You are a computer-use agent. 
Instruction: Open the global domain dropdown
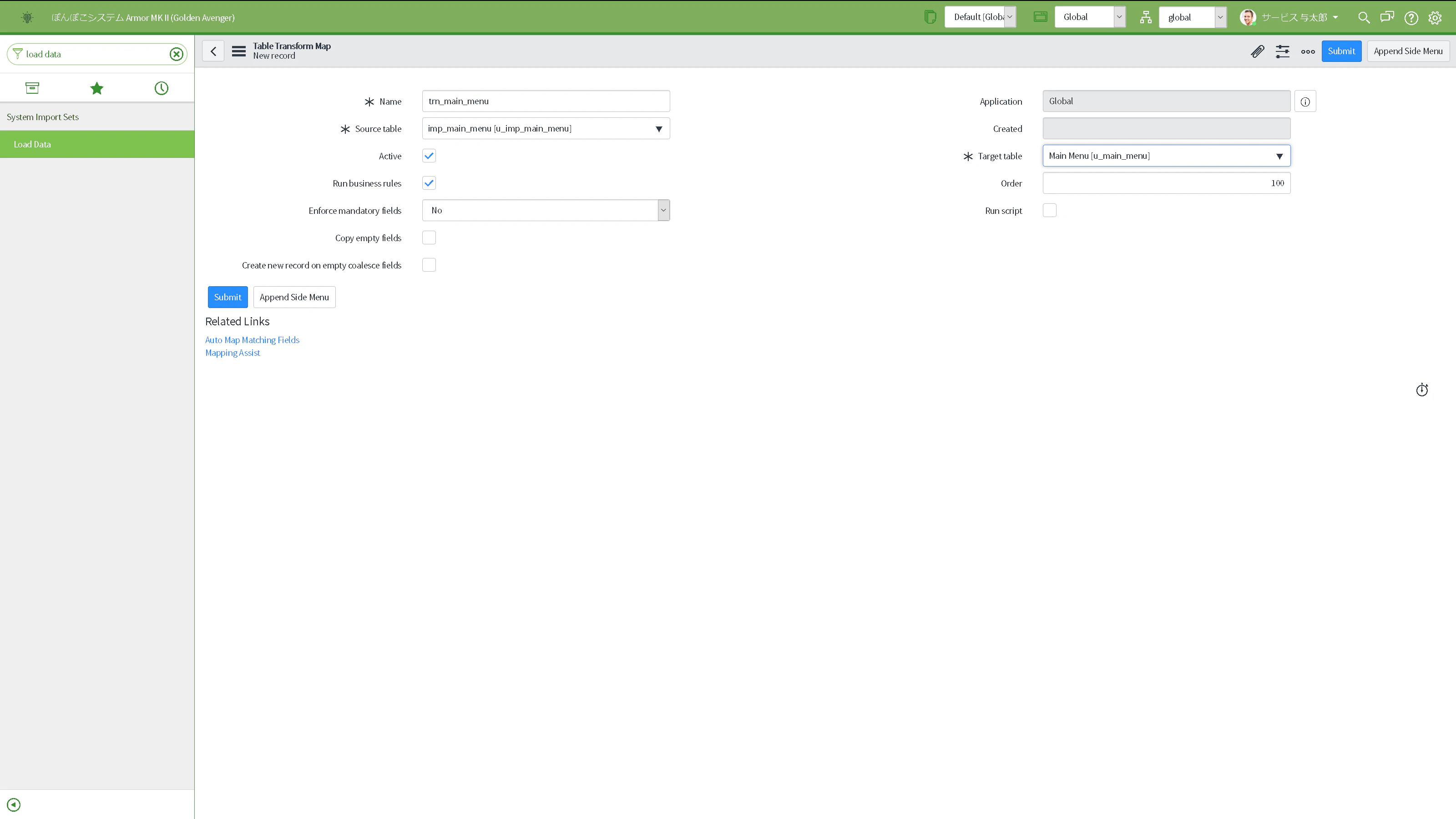[1193, 18]
